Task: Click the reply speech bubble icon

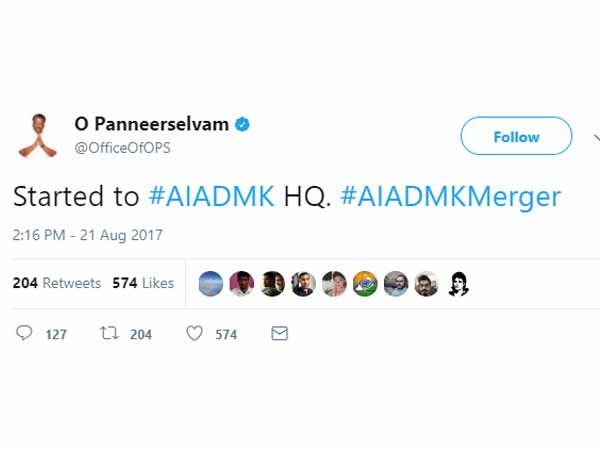Action: tap(24, 333)
